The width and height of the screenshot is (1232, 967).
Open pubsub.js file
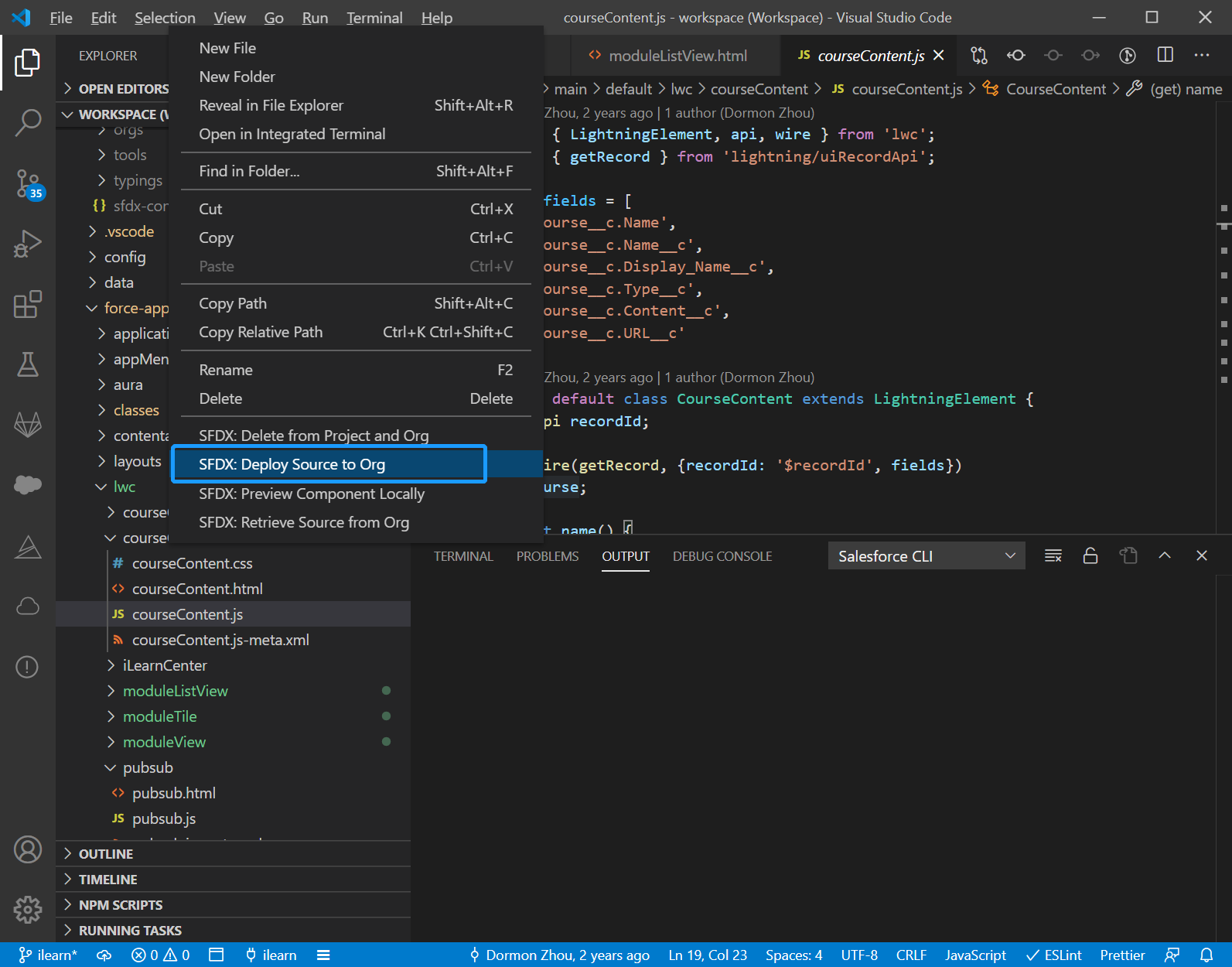click(x=234, y=818)
